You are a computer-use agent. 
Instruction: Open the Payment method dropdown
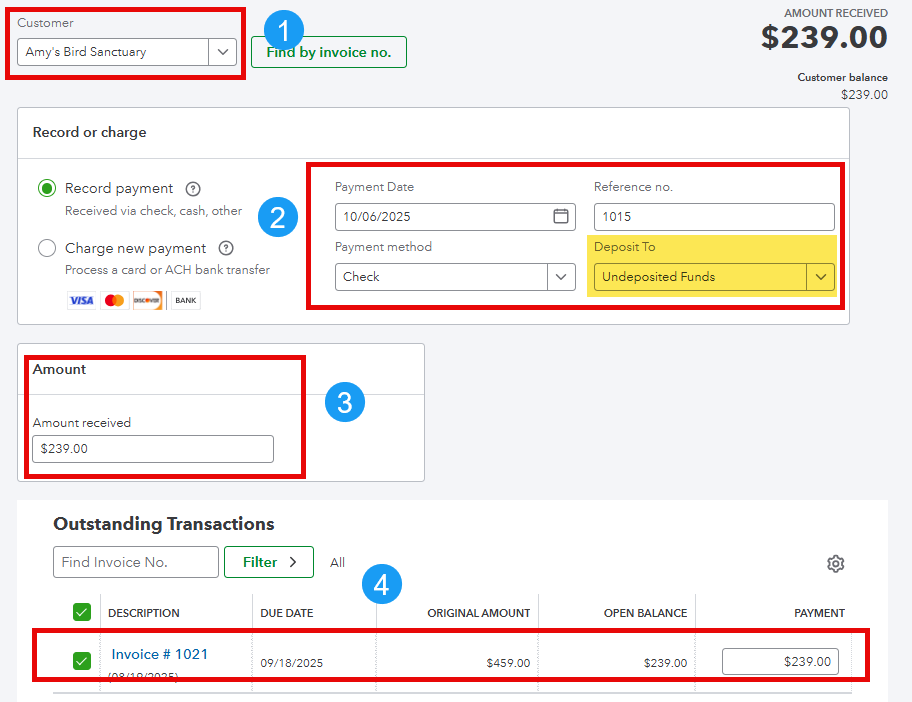pyautogui.click(x=561, y=277)
